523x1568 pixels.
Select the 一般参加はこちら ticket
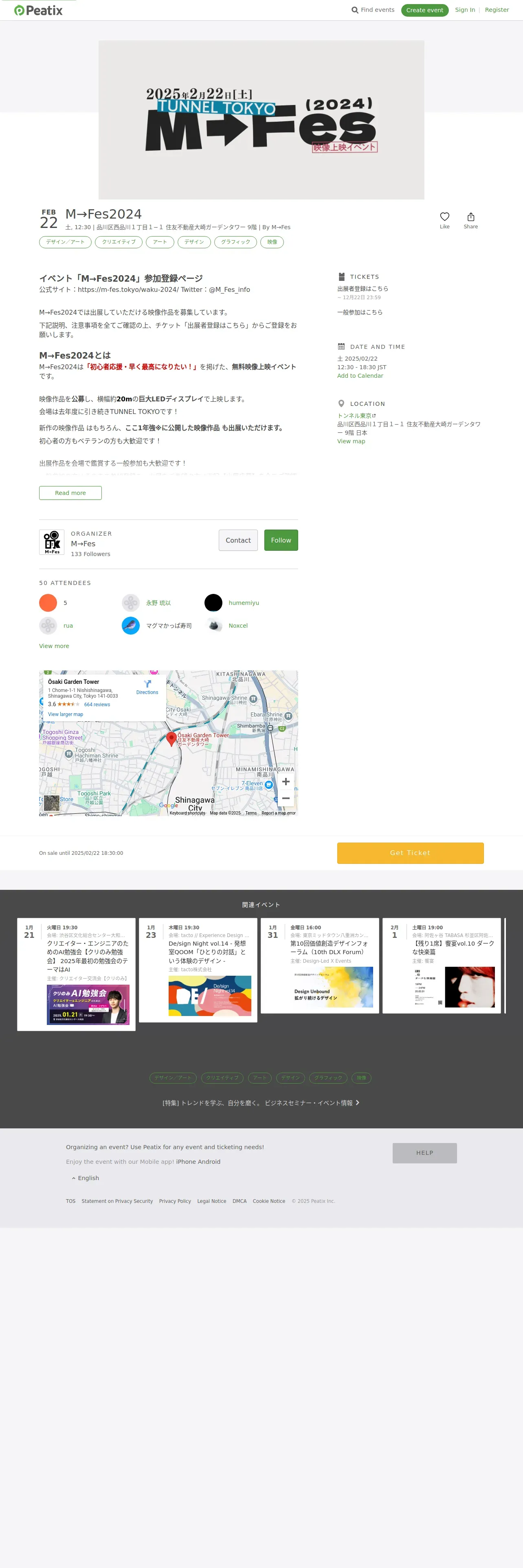(x=360, y=312)
